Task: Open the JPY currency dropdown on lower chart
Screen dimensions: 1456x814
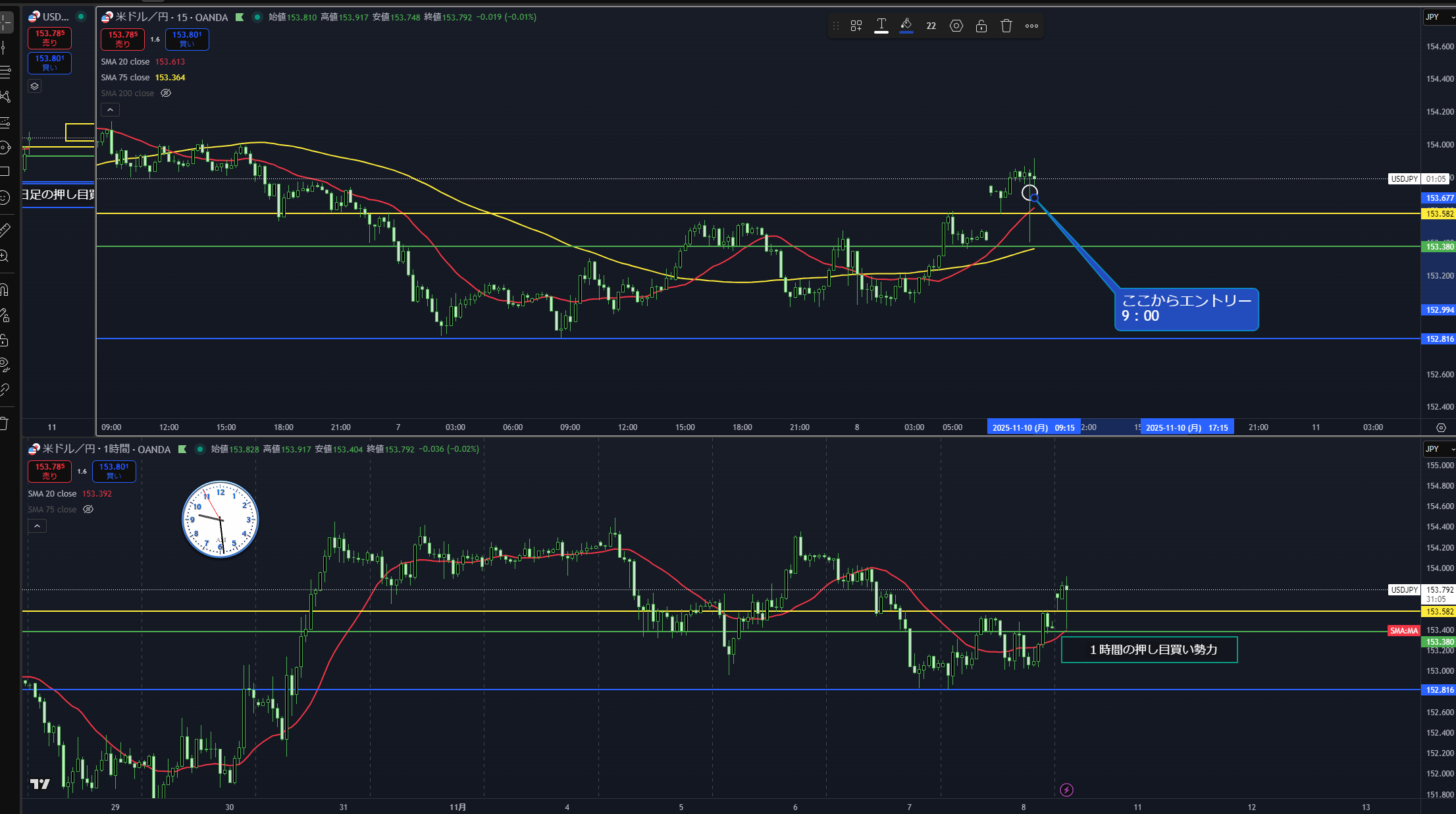Action: [1438, 449]
